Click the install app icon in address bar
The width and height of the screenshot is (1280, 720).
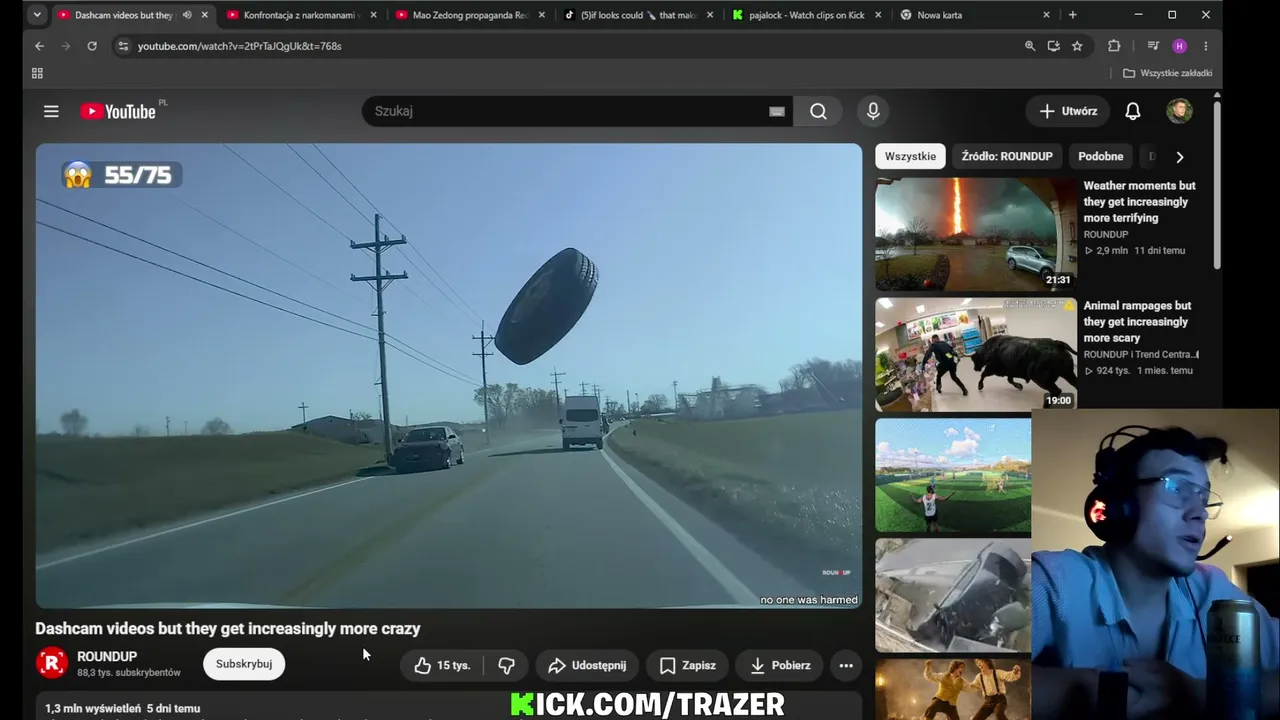[1053, 46]
